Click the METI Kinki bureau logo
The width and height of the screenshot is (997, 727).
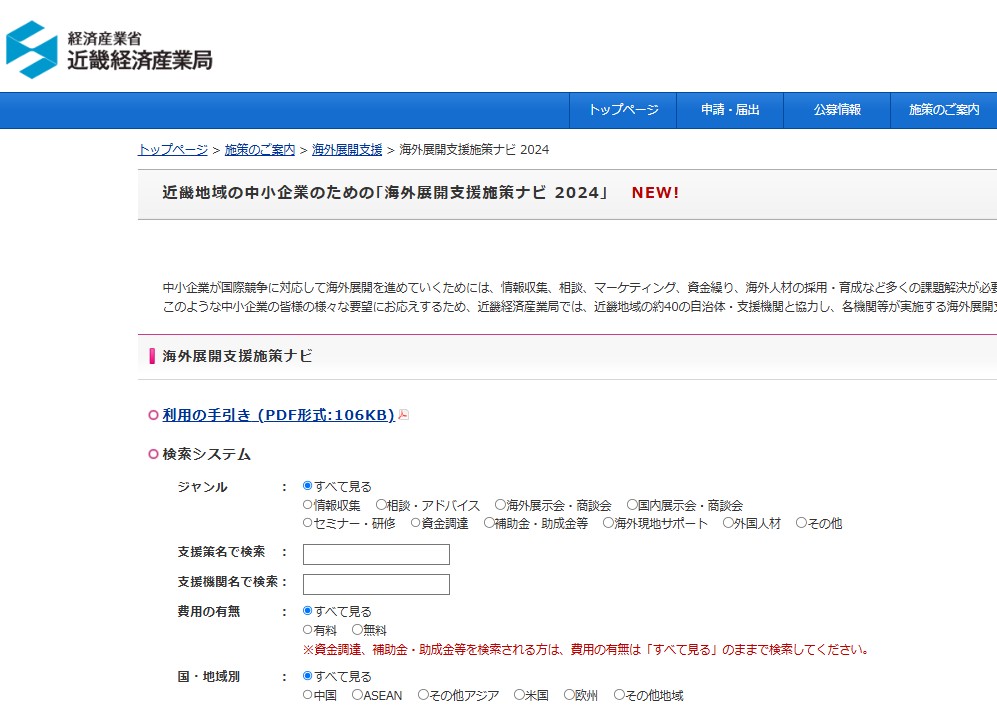coord(110,49)
